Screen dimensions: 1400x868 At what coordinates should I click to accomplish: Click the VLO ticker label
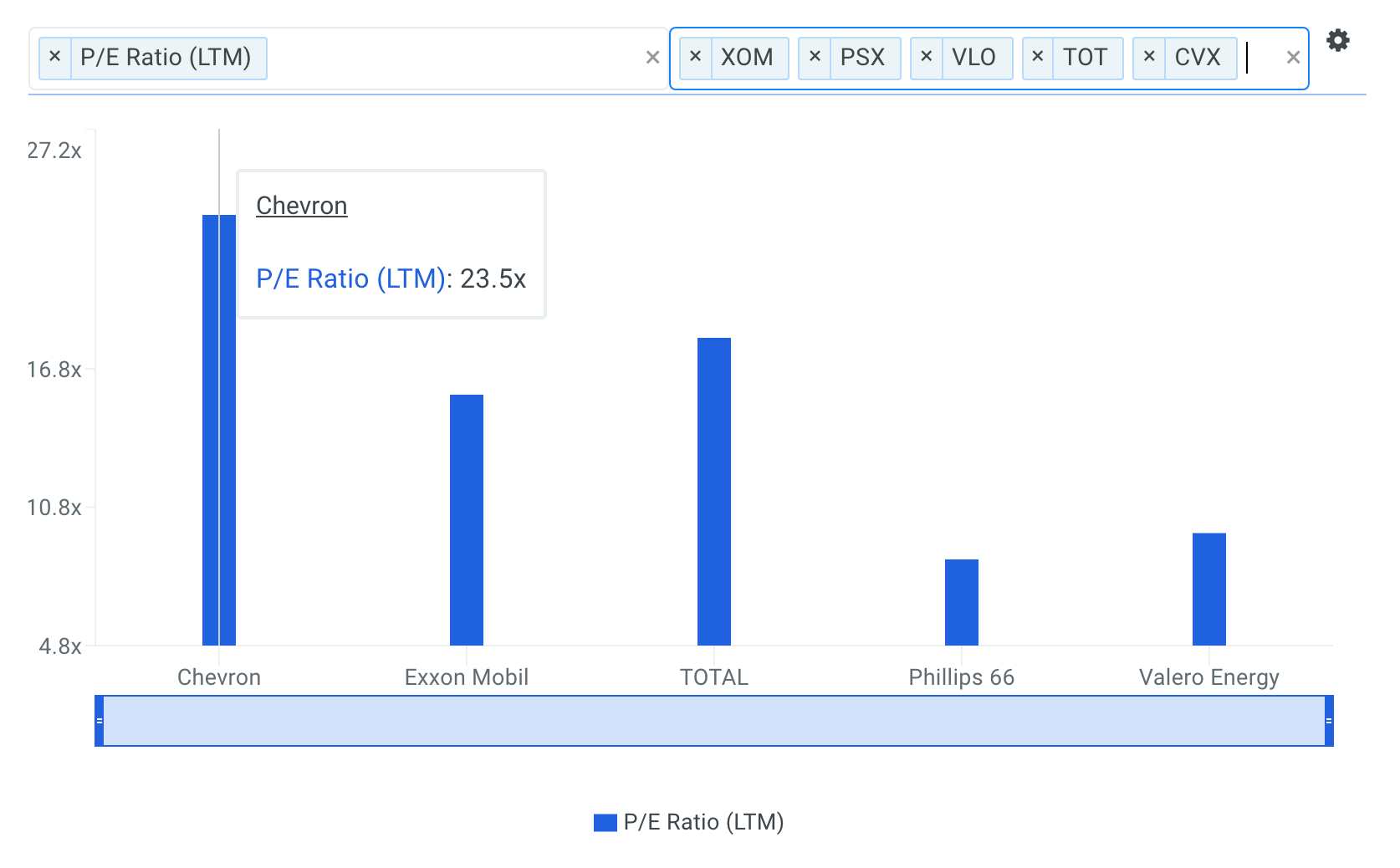[974, 58]
